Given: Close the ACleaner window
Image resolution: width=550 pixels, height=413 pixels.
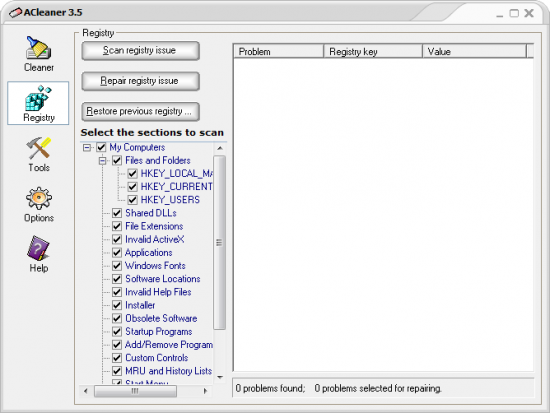Looking at the screenshot, I should click(529, 13).
